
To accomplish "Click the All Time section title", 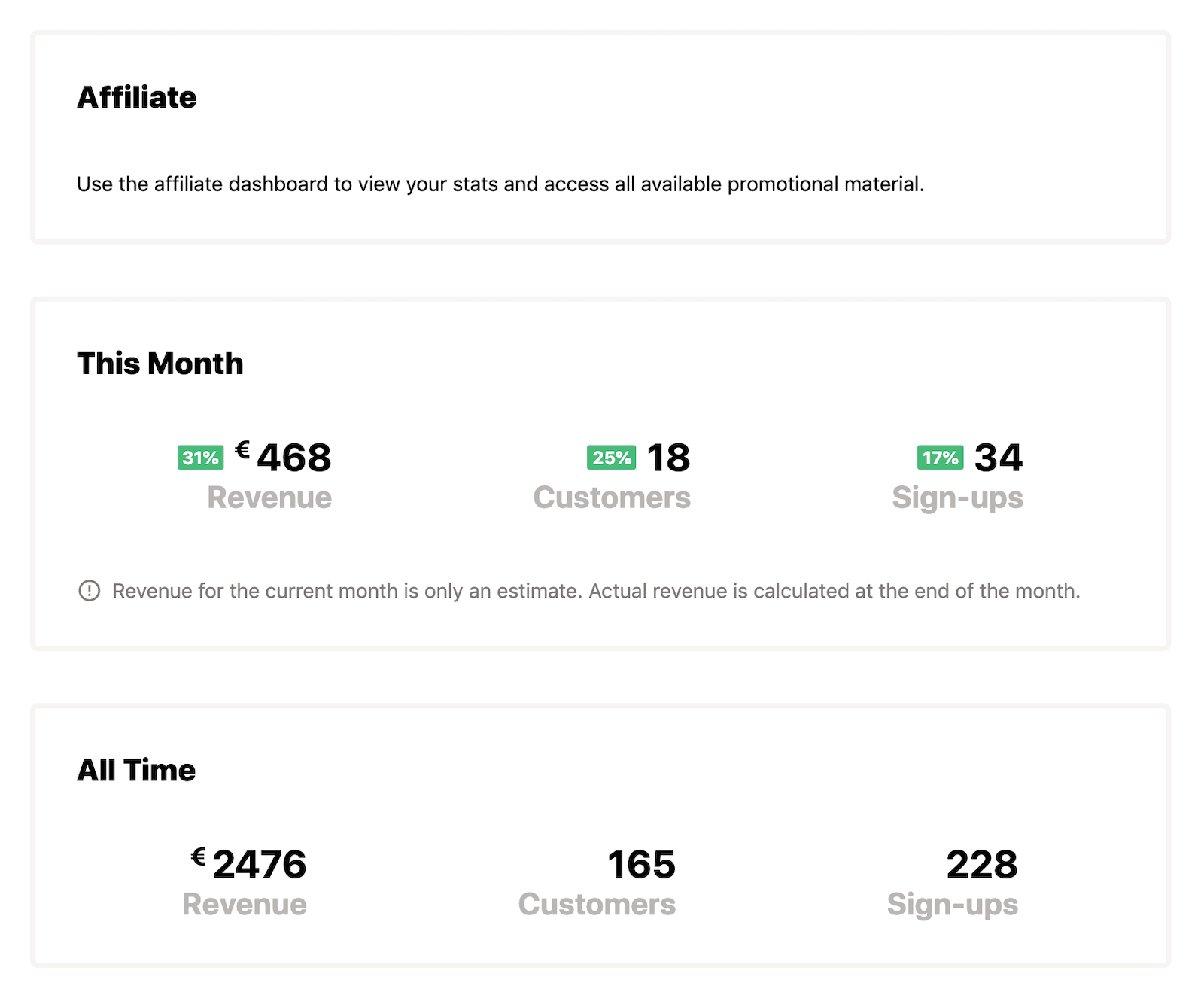I will (x=136, y=770).
